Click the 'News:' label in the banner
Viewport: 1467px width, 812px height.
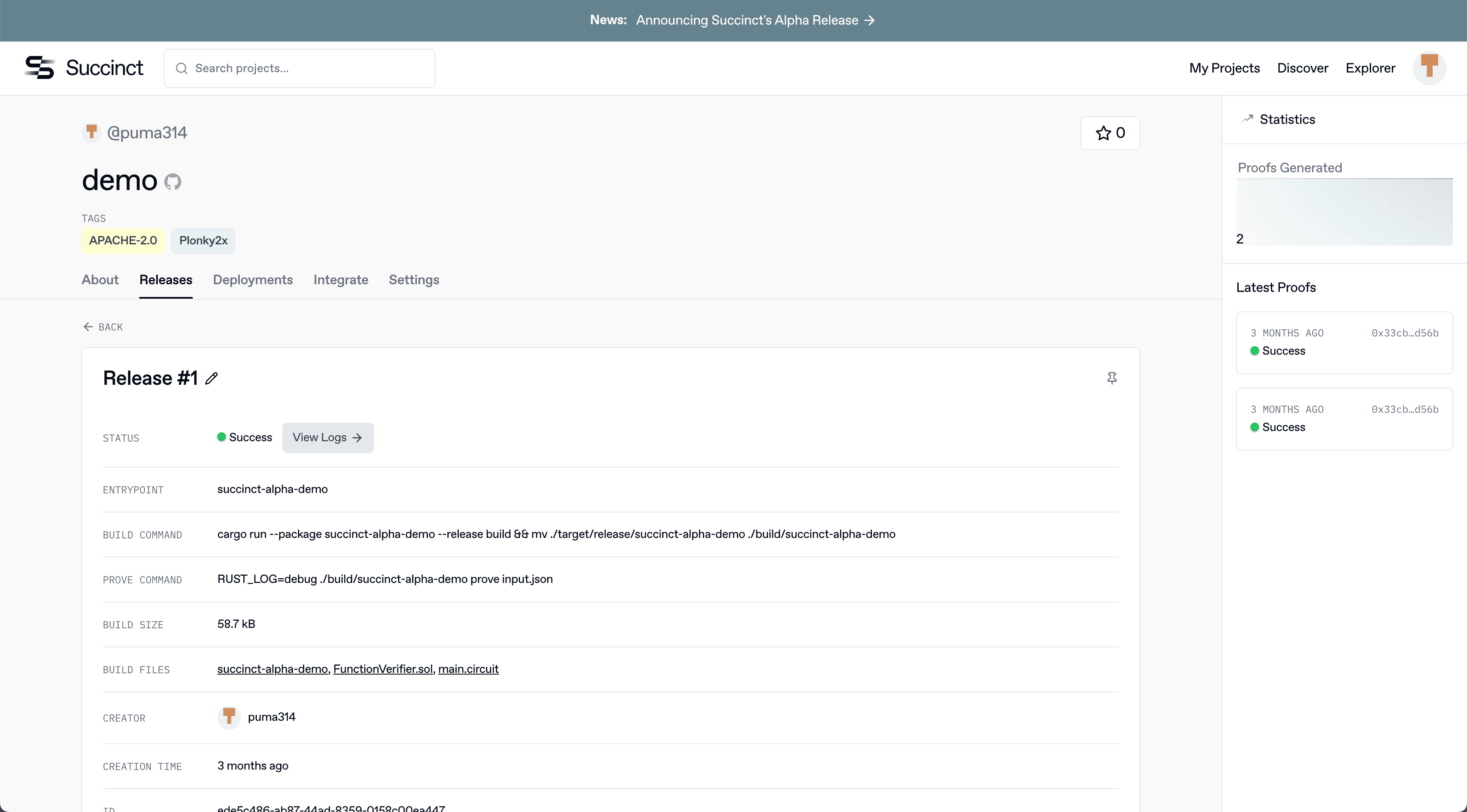608,20
